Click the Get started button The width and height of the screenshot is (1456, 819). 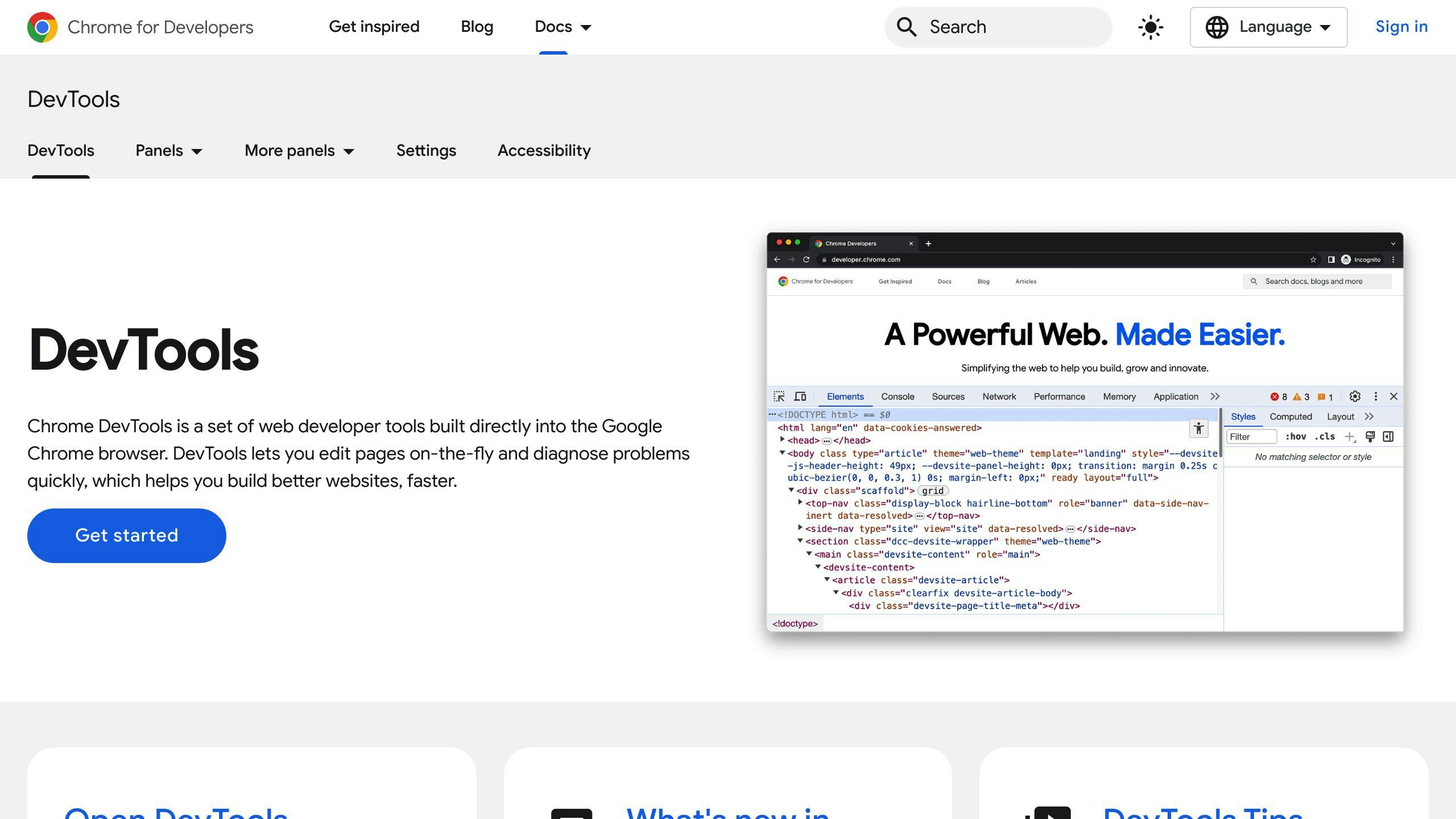tap(126, 535)
